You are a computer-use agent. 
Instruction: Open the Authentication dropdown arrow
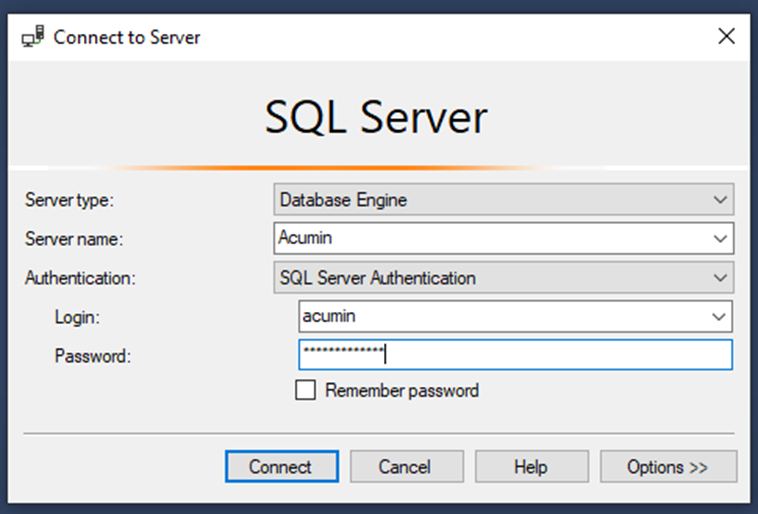(720, 278)
